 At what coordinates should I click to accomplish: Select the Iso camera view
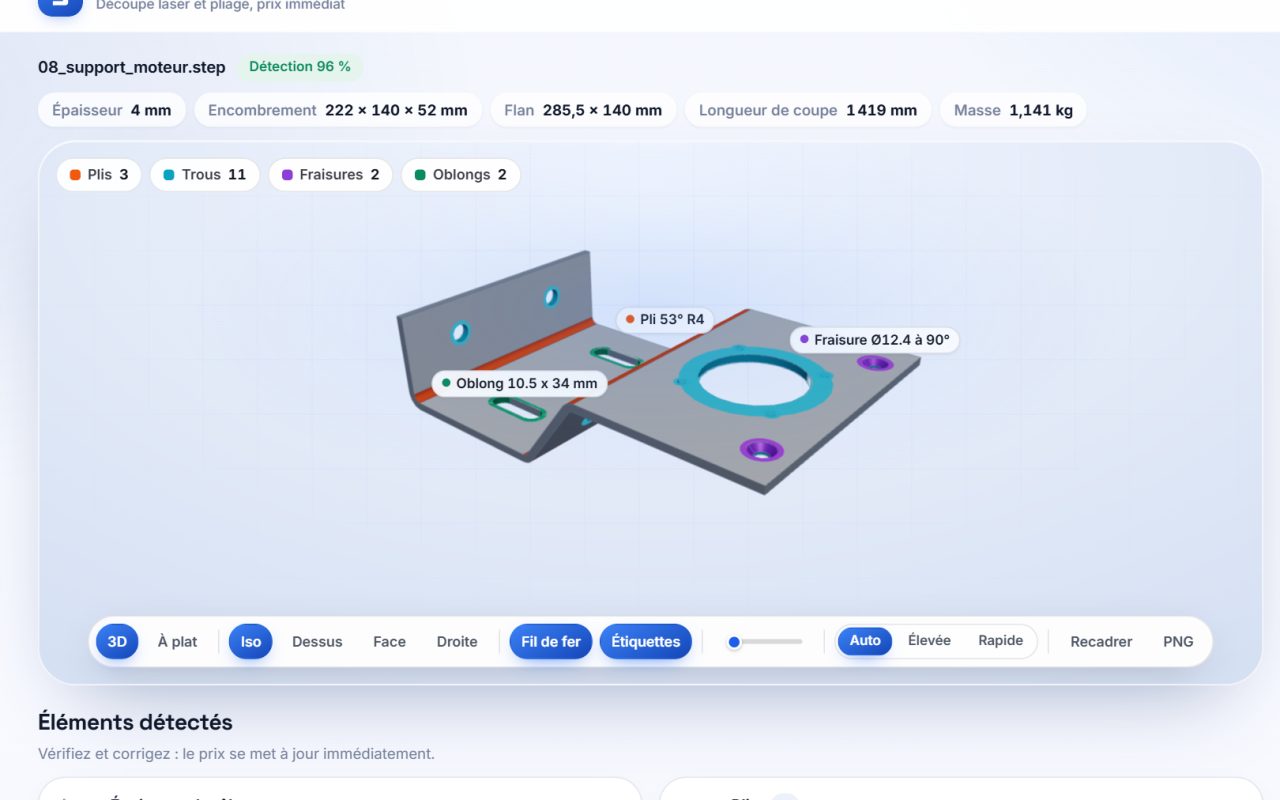click(251, 642)
